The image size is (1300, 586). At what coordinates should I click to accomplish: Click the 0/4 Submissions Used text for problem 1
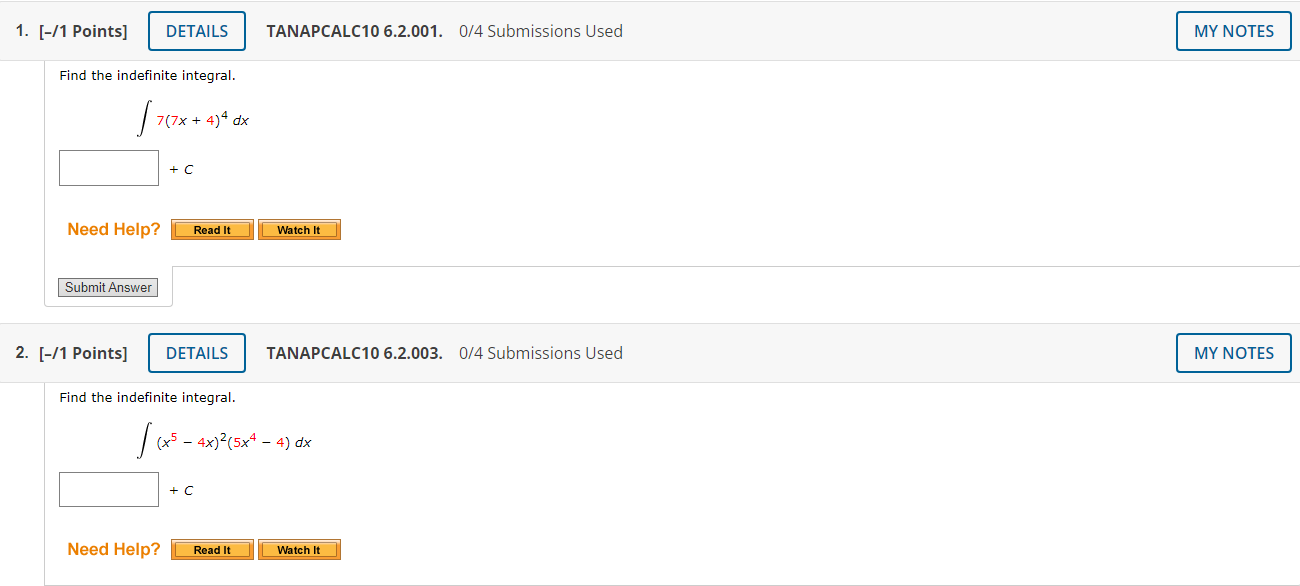pos(541,31)
